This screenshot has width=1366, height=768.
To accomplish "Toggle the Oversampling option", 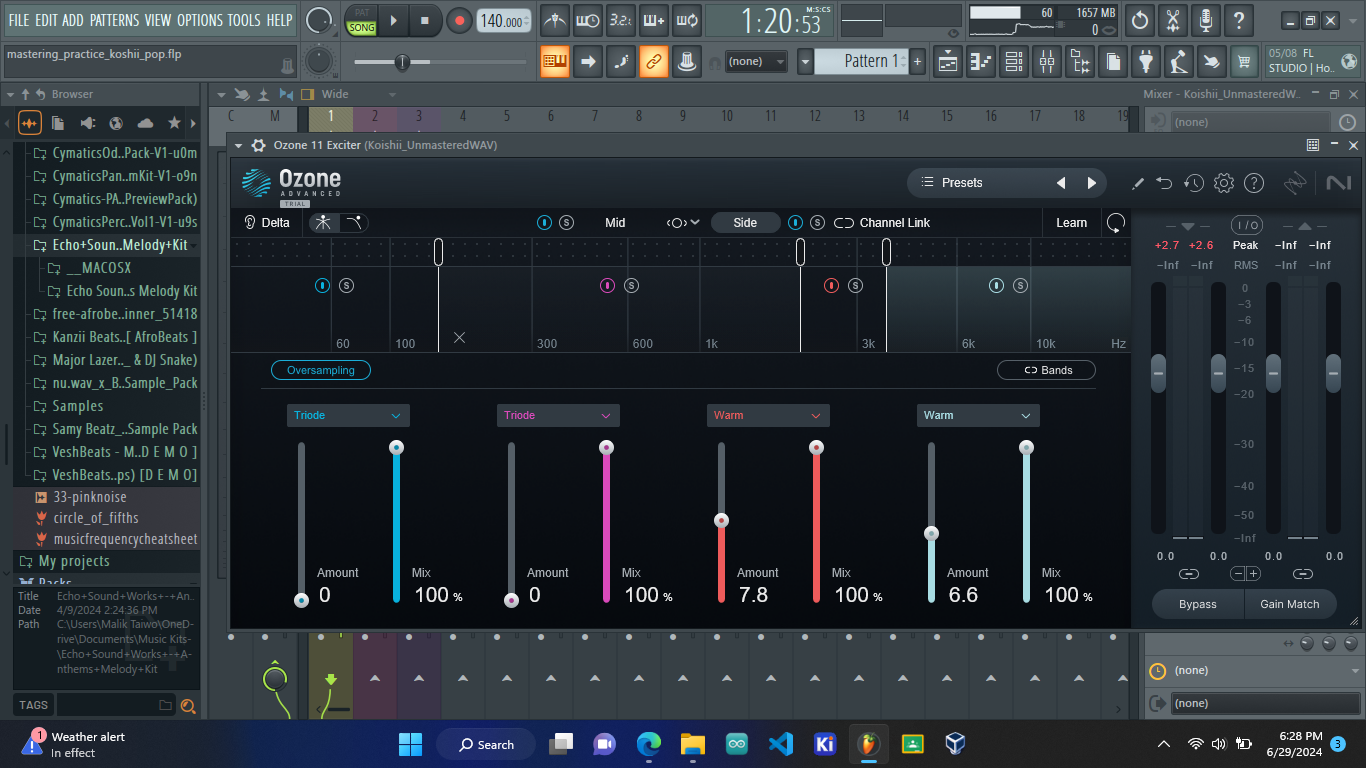I will (x=321, y=370).
